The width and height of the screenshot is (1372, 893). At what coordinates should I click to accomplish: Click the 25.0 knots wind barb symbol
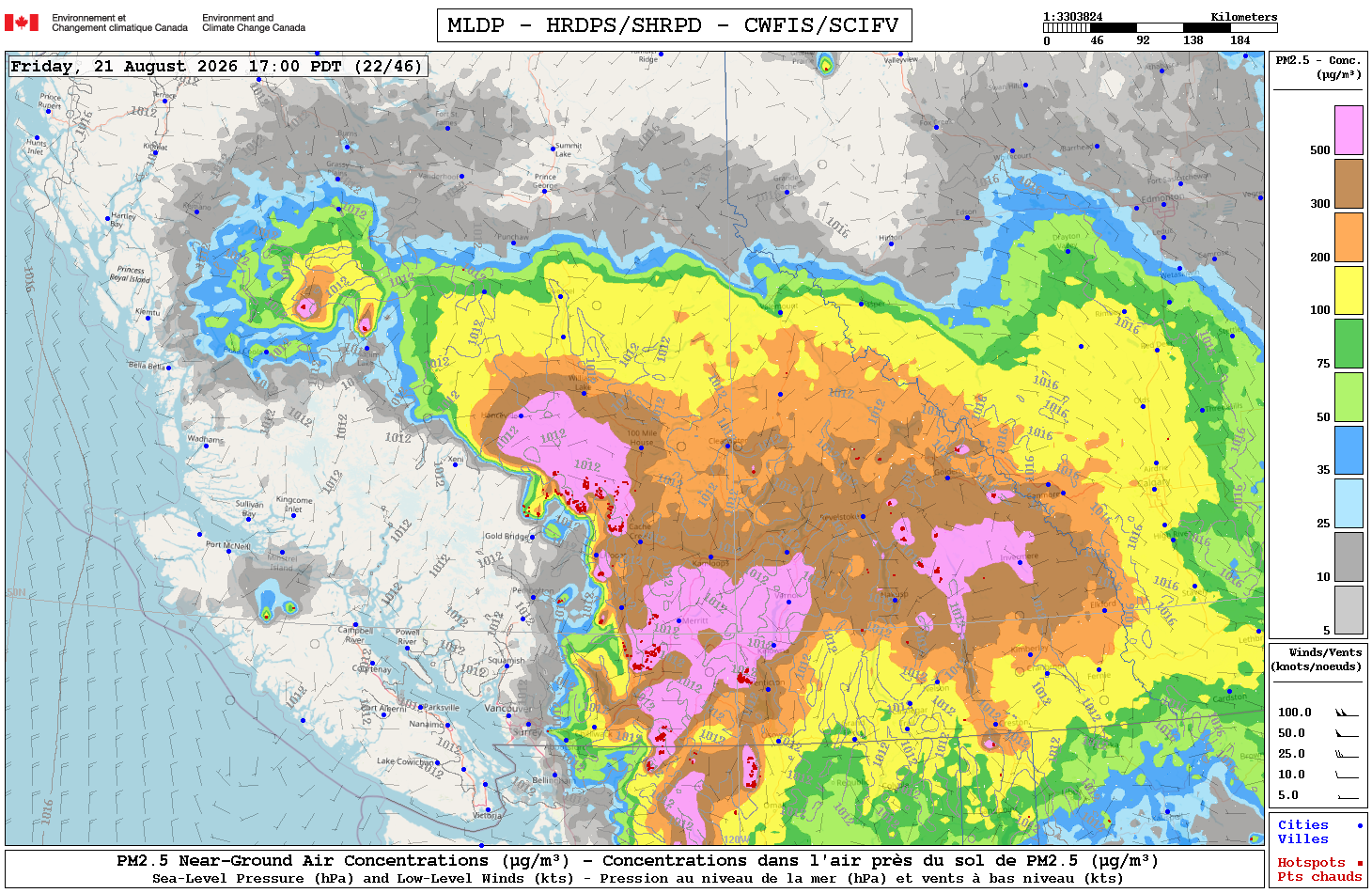[x=1347, y=754]
